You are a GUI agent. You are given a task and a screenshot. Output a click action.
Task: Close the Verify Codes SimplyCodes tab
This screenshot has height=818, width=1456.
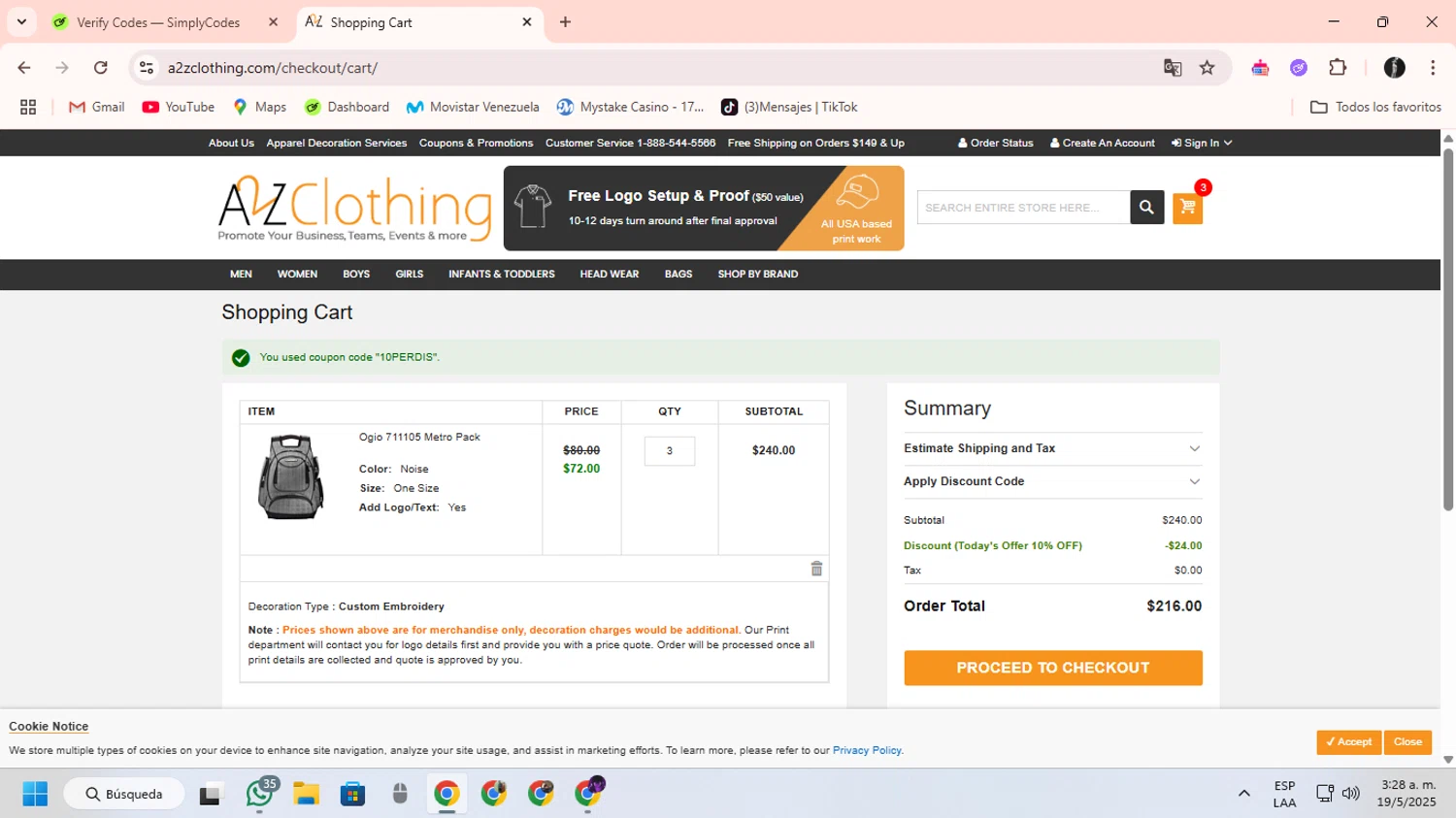[x=274, y=21]
